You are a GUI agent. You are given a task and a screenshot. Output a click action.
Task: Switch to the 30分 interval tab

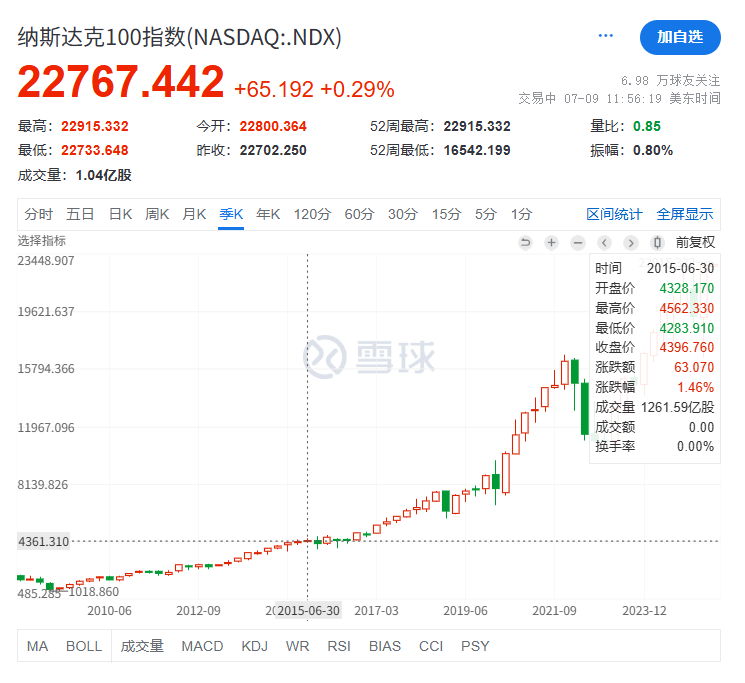(402, 214)
